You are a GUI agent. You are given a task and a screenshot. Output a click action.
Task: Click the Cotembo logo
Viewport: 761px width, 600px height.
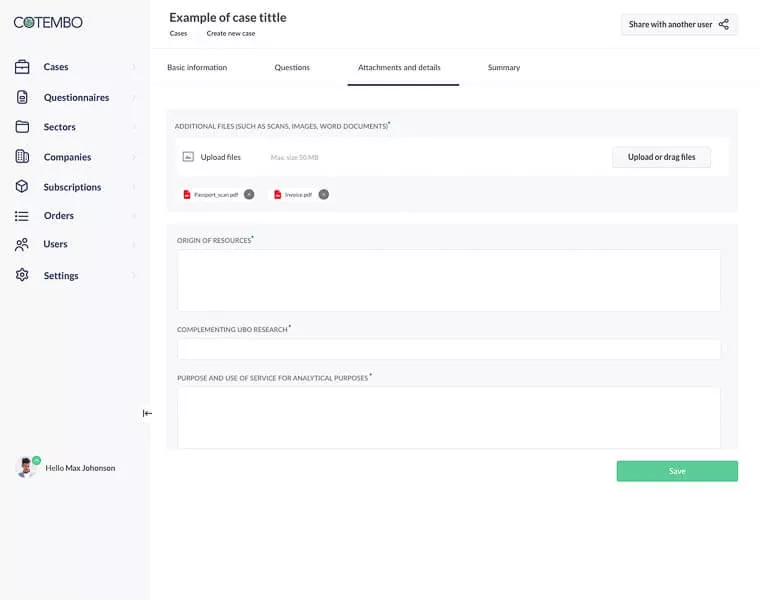point(48,22)
